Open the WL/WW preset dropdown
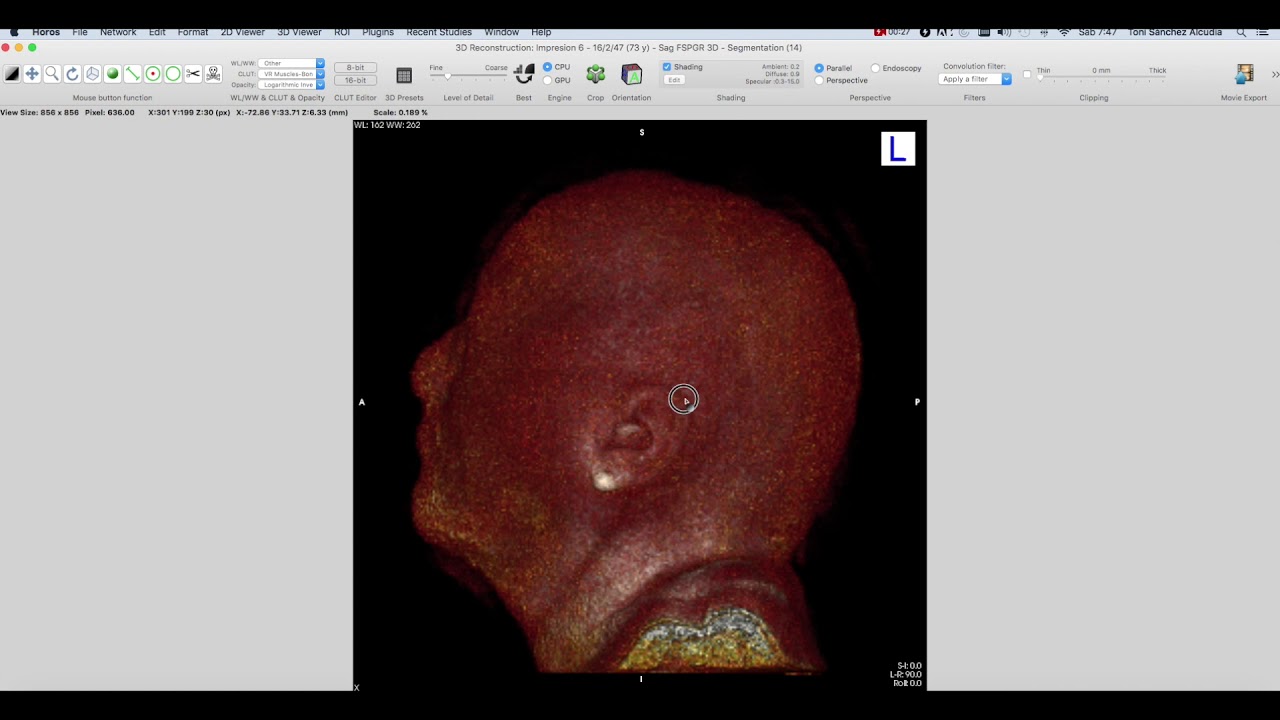This screenshot has height=720, width=1280. 291,63
